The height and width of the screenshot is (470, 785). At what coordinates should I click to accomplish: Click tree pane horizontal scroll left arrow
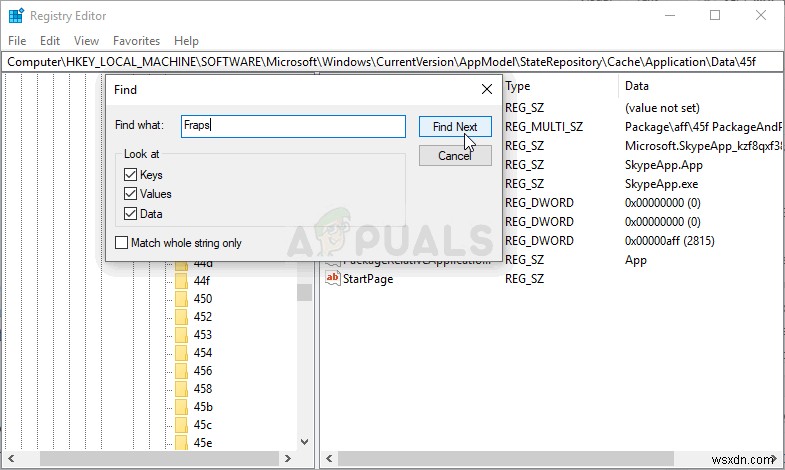(11, 458)
